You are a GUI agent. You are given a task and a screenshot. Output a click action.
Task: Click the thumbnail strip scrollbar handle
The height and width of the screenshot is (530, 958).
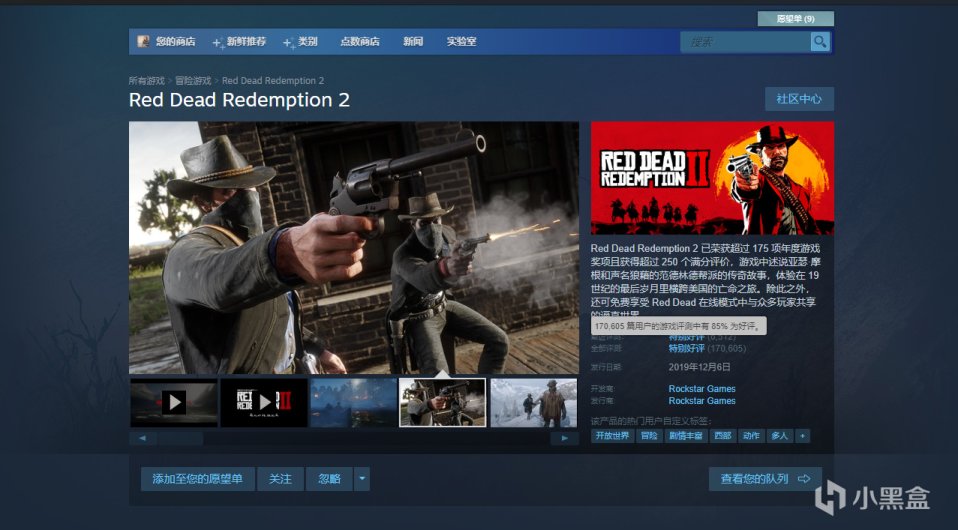coord(180,438)
